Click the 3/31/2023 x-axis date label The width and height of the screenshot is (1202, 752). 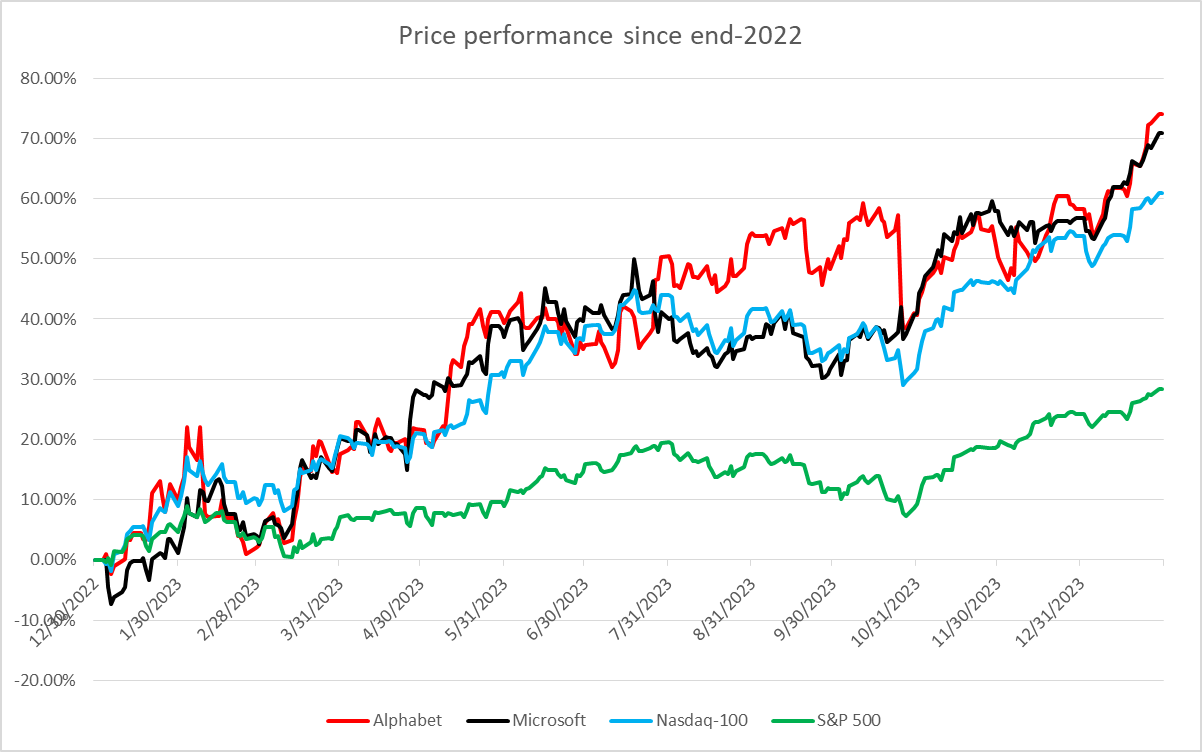point(312,600)
